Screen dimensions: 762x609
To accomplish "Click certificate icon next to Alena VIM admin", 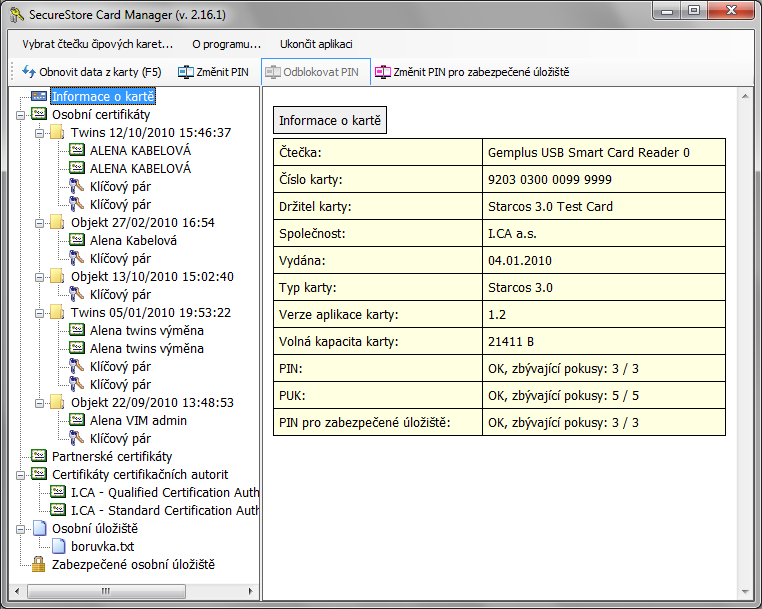I will tap(77, 419).
